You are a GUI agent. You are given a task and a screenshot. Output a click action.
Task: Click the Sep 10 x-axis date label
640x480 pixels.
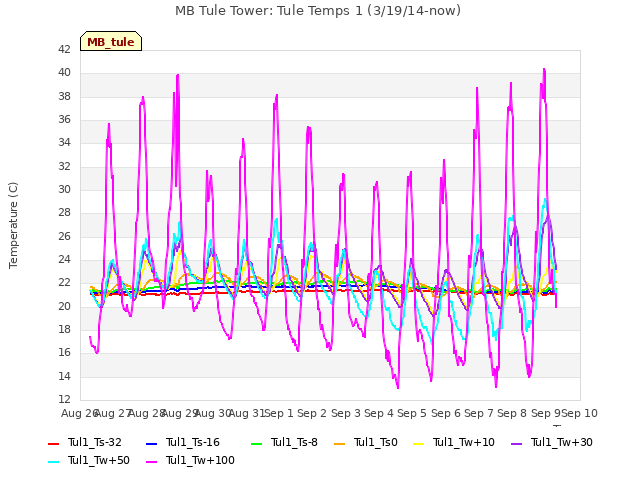tap(580, 413)
